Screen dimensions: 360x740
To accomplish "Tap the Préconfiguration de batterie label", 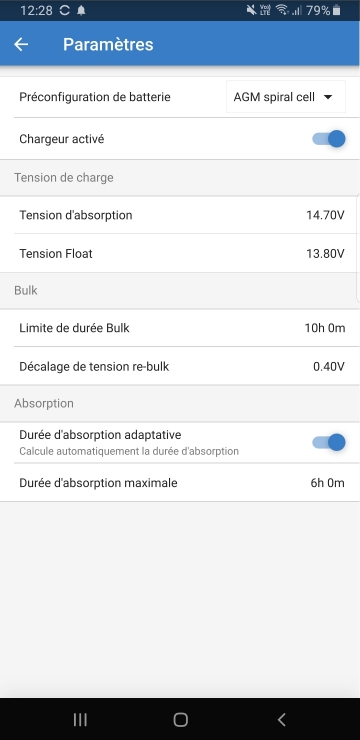I will (x=95, y=97).
